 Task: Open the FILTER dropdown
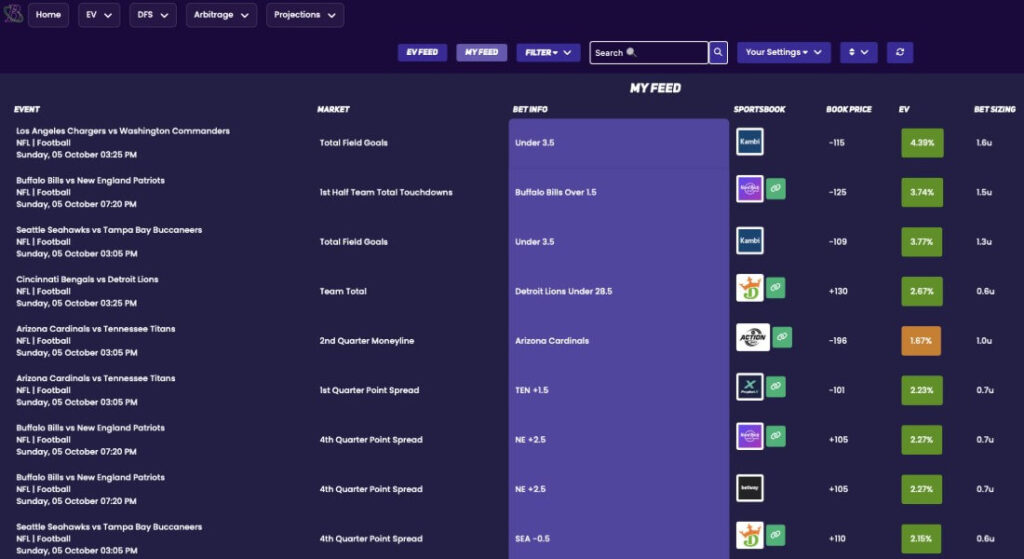click(549, 52)
